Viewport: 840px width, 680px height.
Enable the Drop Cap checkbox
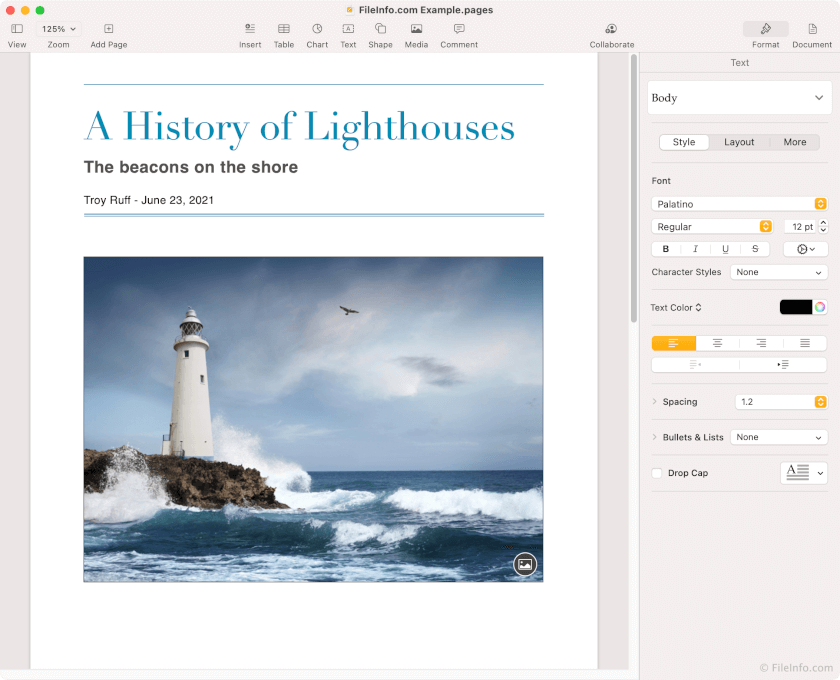coord(657,473)
